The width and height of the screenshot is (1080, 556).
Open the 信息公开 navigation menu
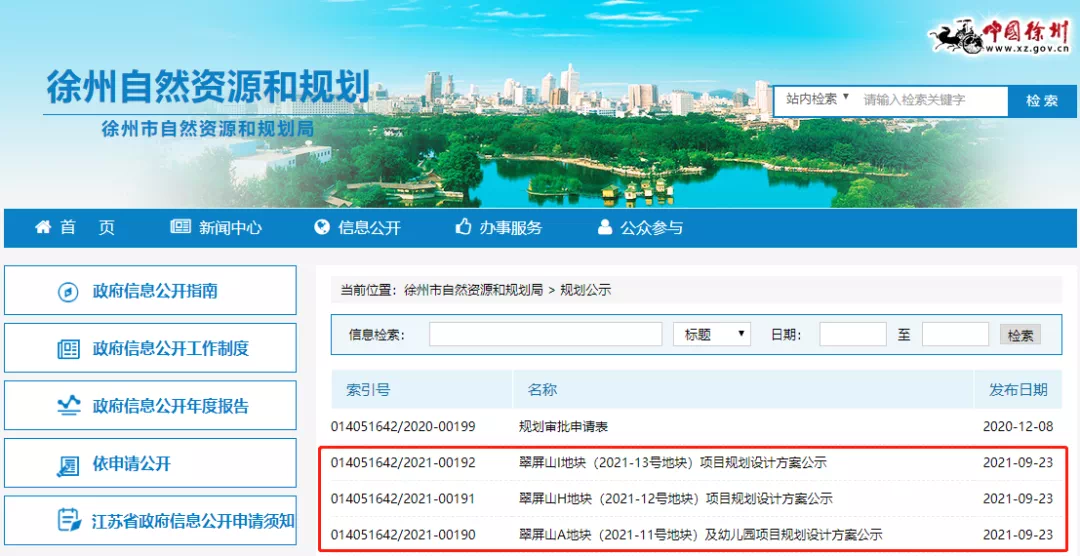click(x=369, y=228)
